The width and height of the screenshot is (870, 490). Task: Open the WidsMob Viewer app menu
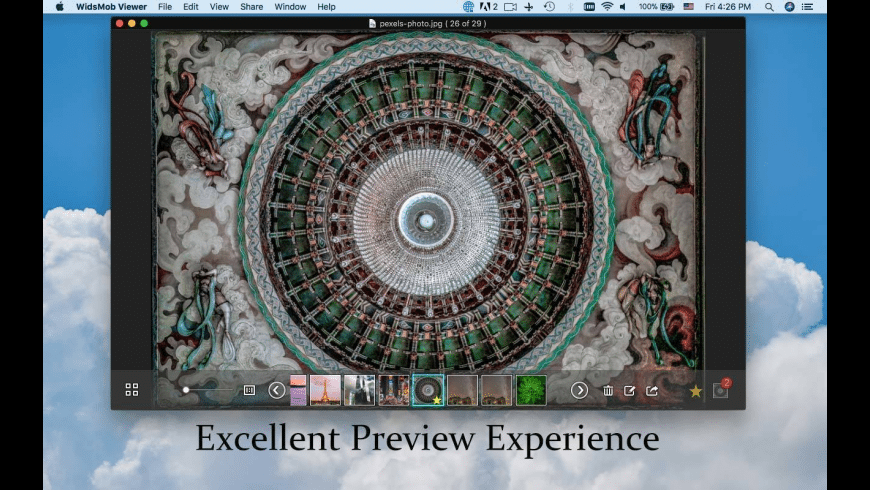[x=111, y=7]
